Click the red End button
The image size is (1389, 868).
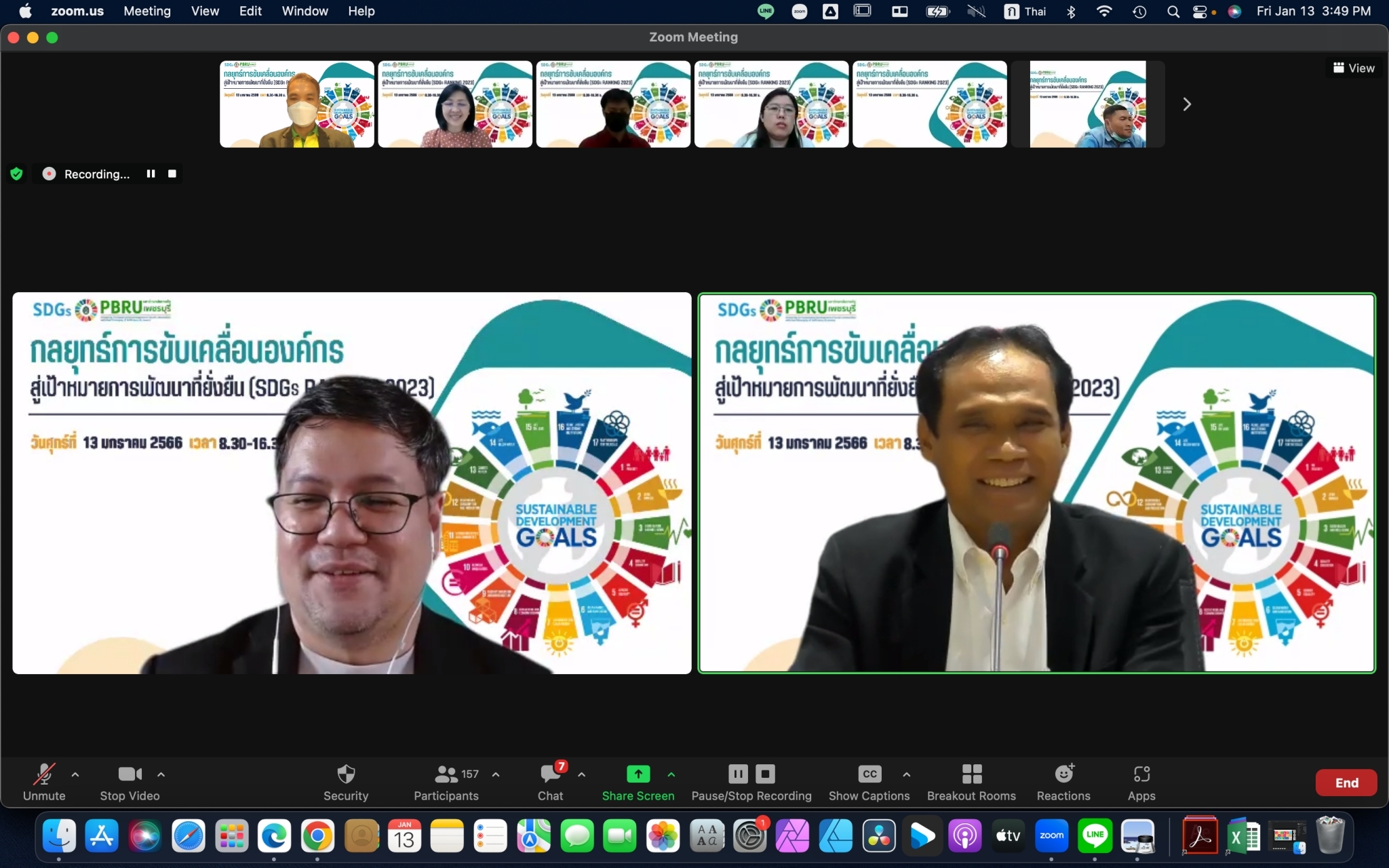(1346, 783)
